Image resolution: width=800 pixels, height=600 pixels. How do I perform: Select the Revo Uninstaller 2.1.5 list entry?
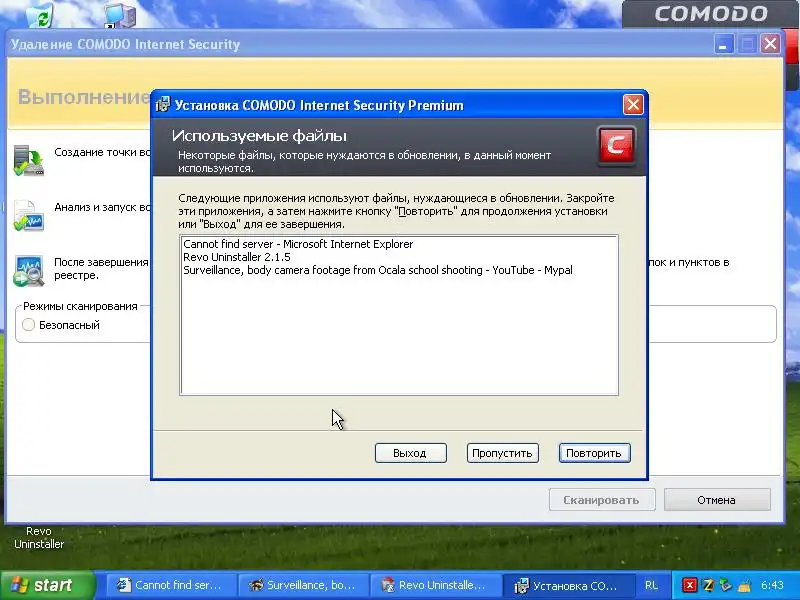(237, 257)
